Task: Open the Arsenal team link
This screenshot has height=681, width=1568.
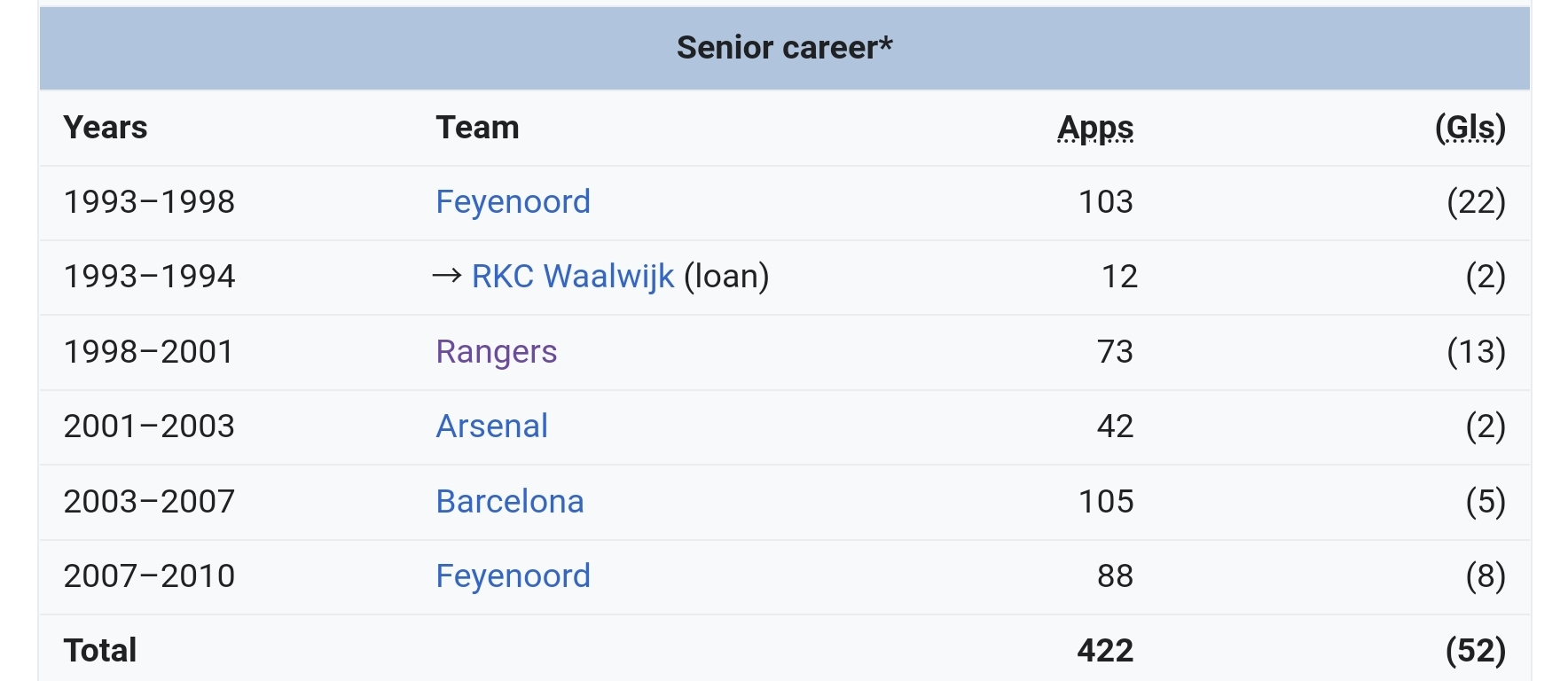Action: 491,427
